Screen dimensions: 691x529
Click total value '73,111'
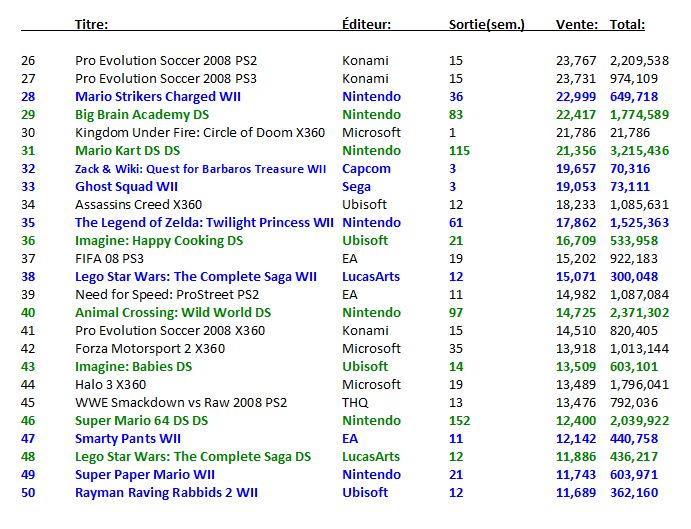(x=630, y=187)
